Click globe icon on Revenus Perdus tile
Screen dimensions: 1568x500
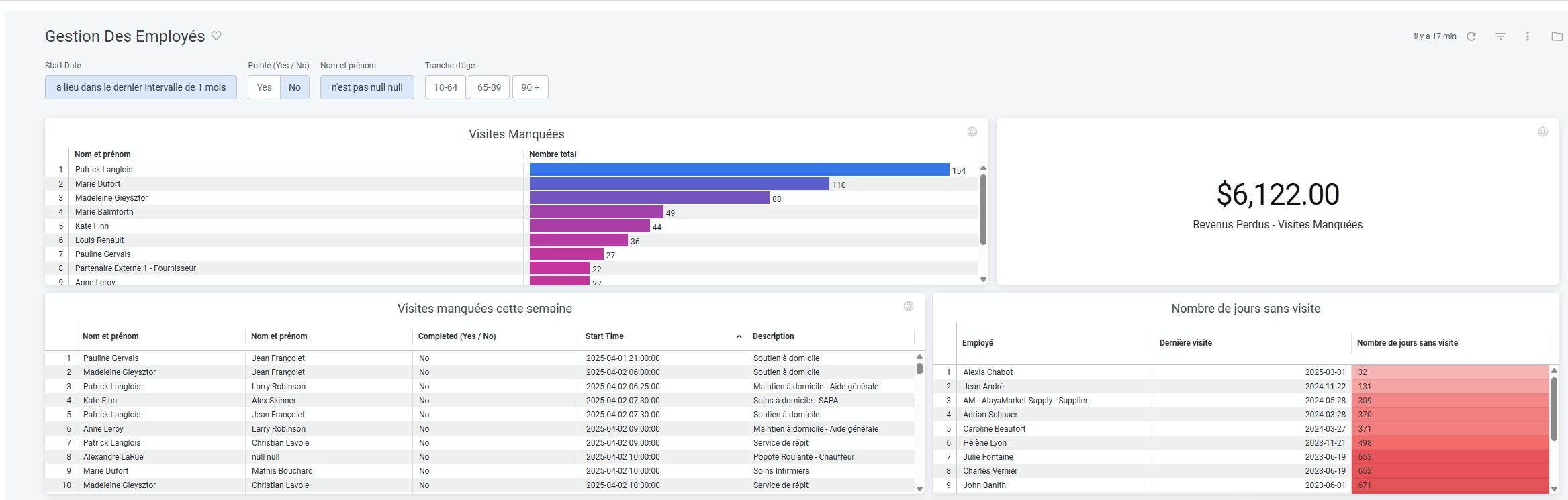coord(1543,132)
